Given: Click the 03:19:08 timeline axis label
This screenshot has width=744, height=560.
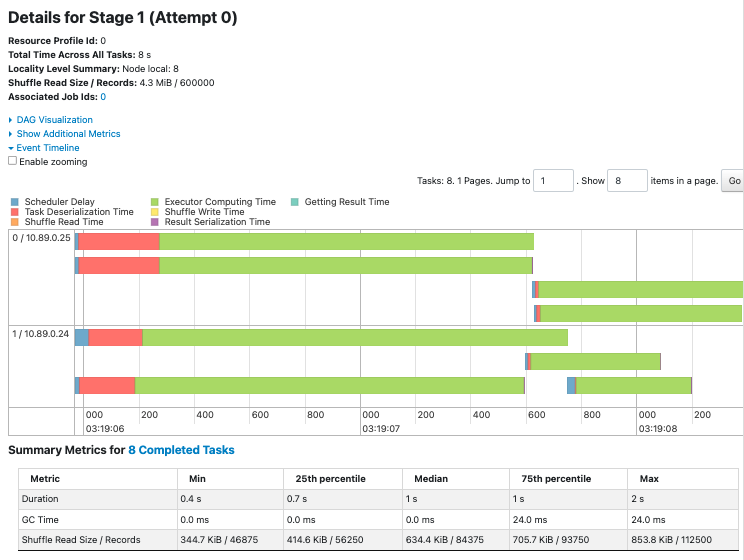Looking at the screenshot, I should [x=658, y=429].
